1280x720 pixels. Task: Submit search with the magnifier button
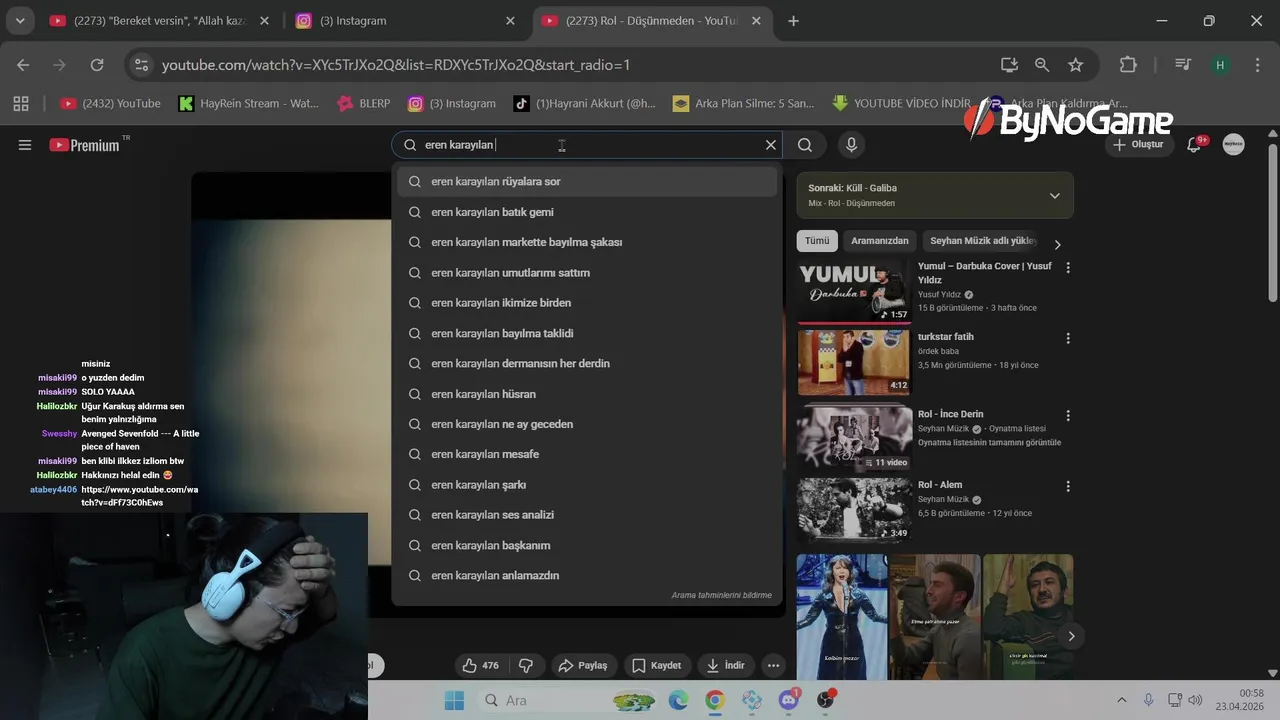coord(805,145)
